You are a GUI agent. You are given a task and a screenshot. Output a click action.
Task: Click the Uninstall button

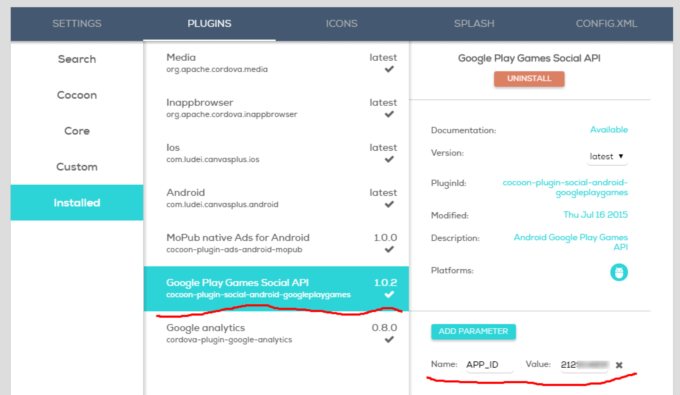coord(529,79)
